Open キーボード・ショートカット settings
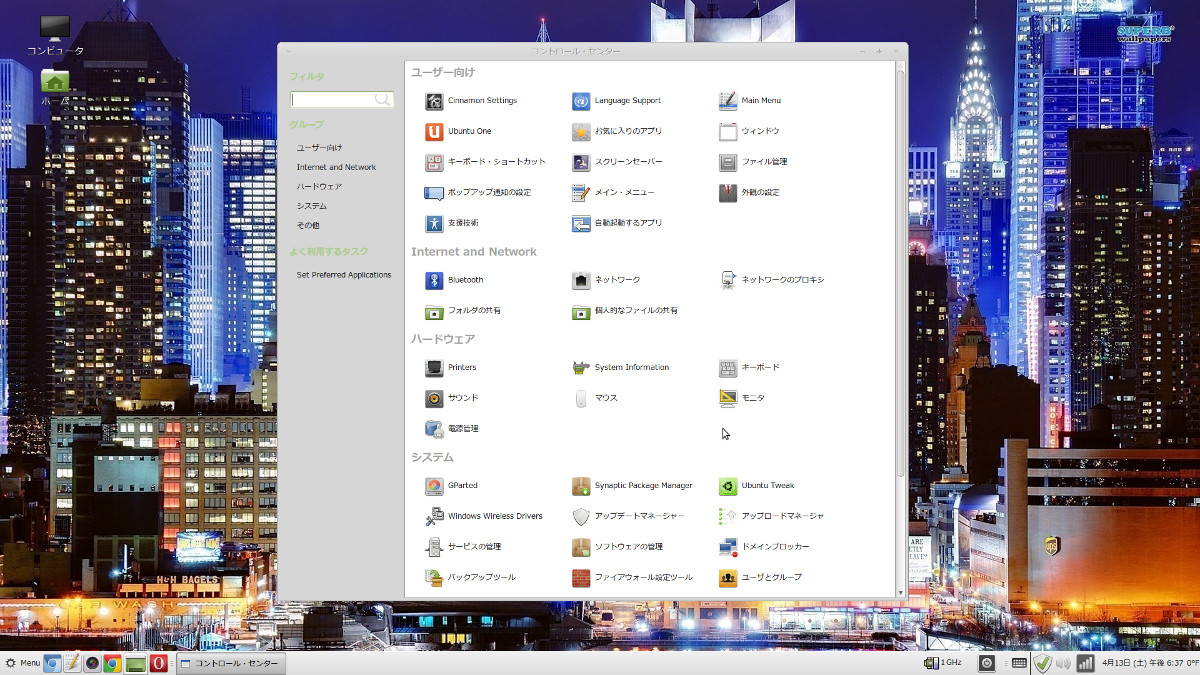This screenshot has height=675, width=1200. coord(486,162)
